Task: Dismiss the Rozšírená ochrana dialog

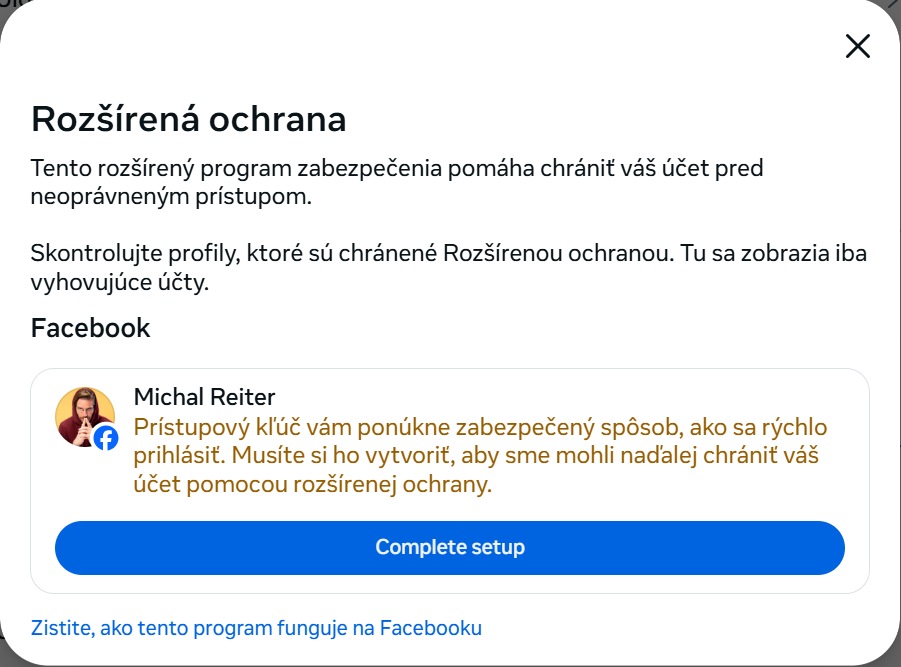Action: [x=857, y=46]
